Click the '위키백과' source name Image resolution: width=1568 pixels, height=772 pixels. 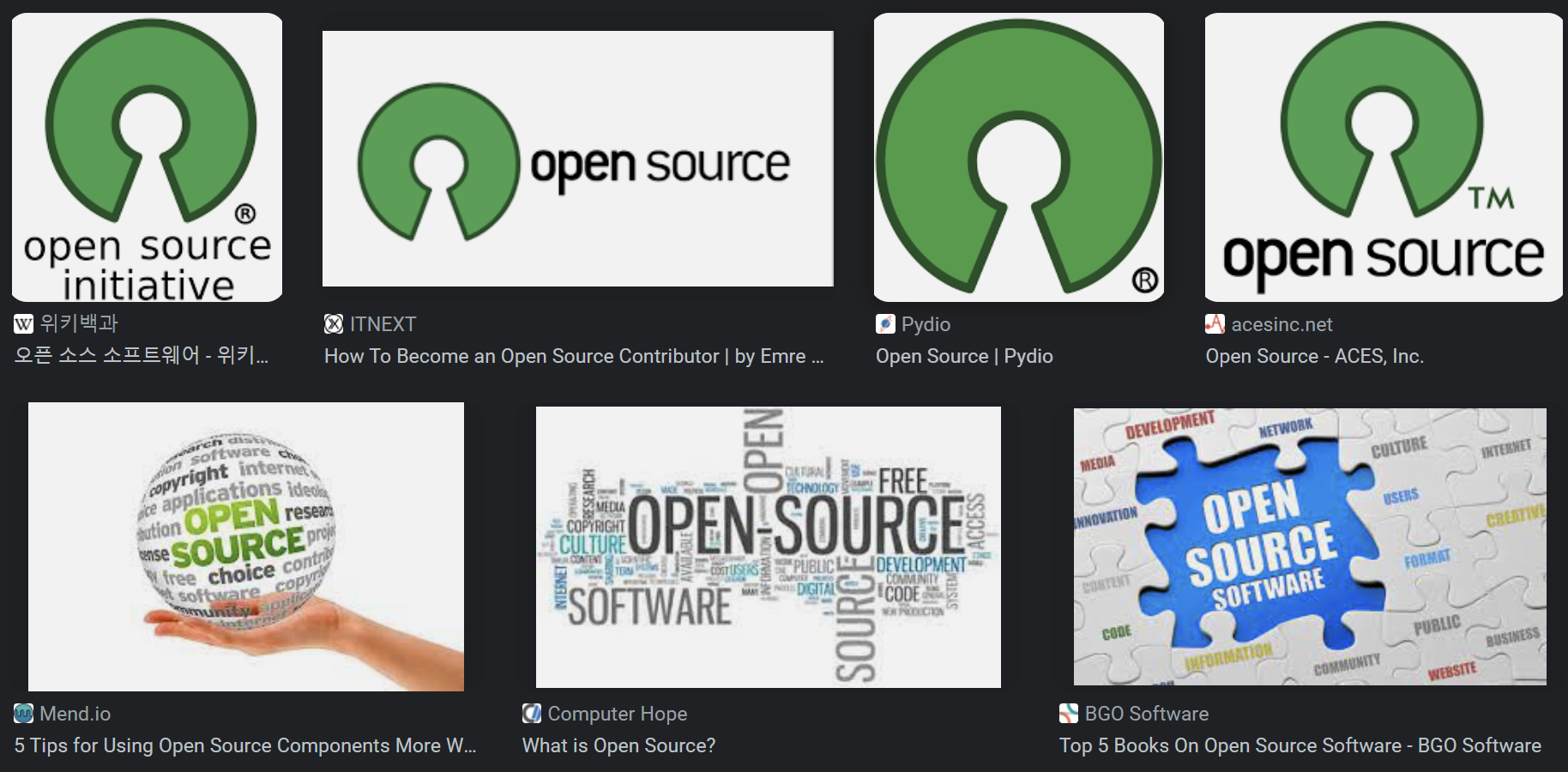click(79, 324)
